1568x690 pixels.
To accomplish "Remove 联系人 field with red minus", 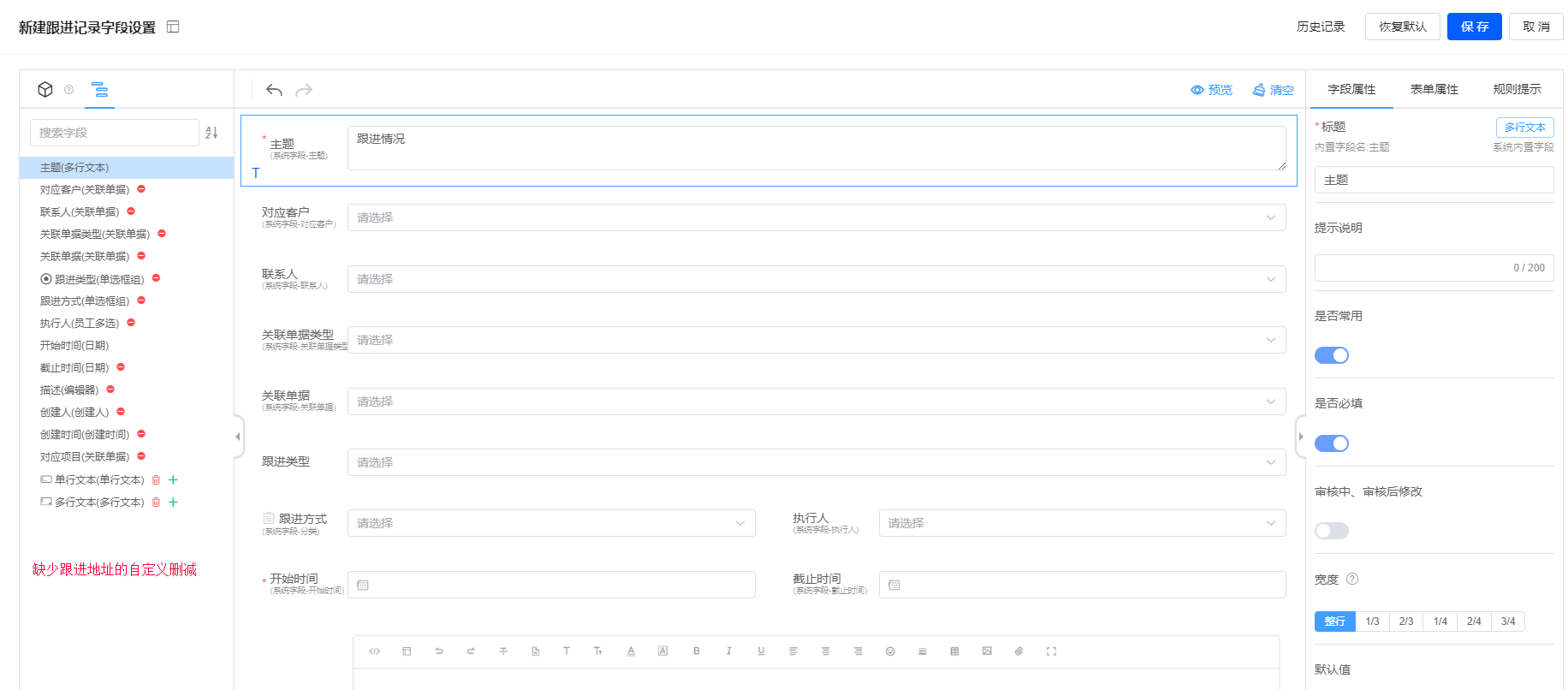I will pos(131,211).
